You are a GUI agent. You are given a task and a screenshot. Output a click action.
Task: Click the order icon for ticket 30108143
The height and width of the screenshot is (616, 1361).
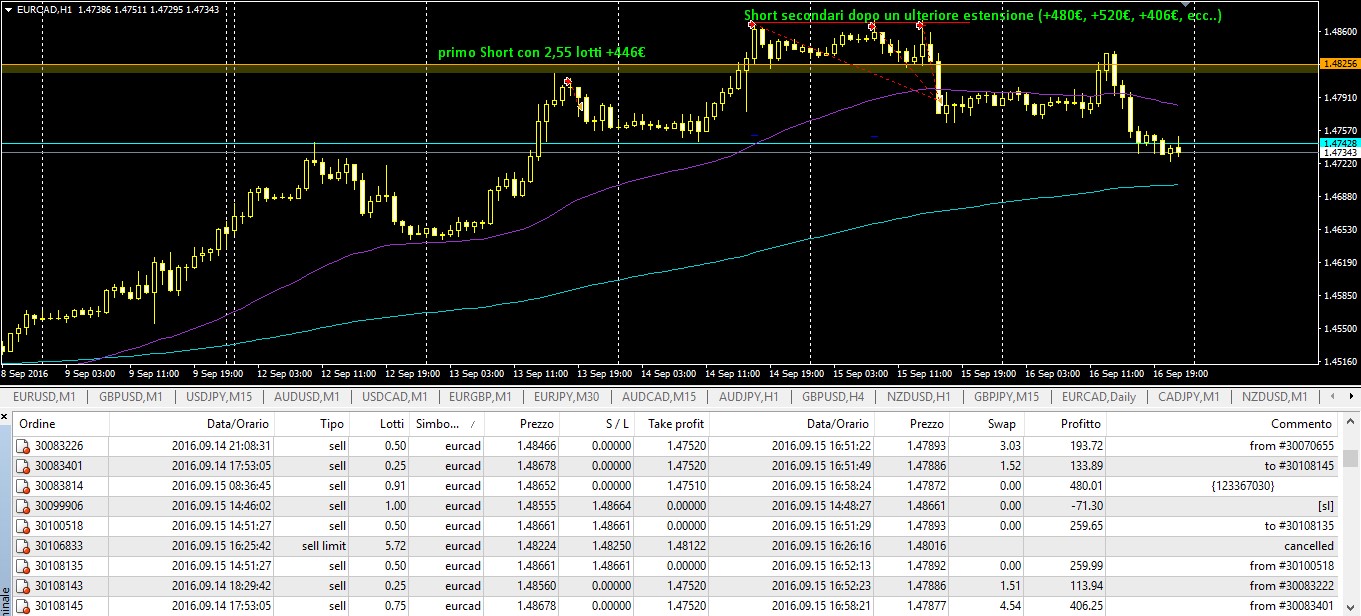24,585
